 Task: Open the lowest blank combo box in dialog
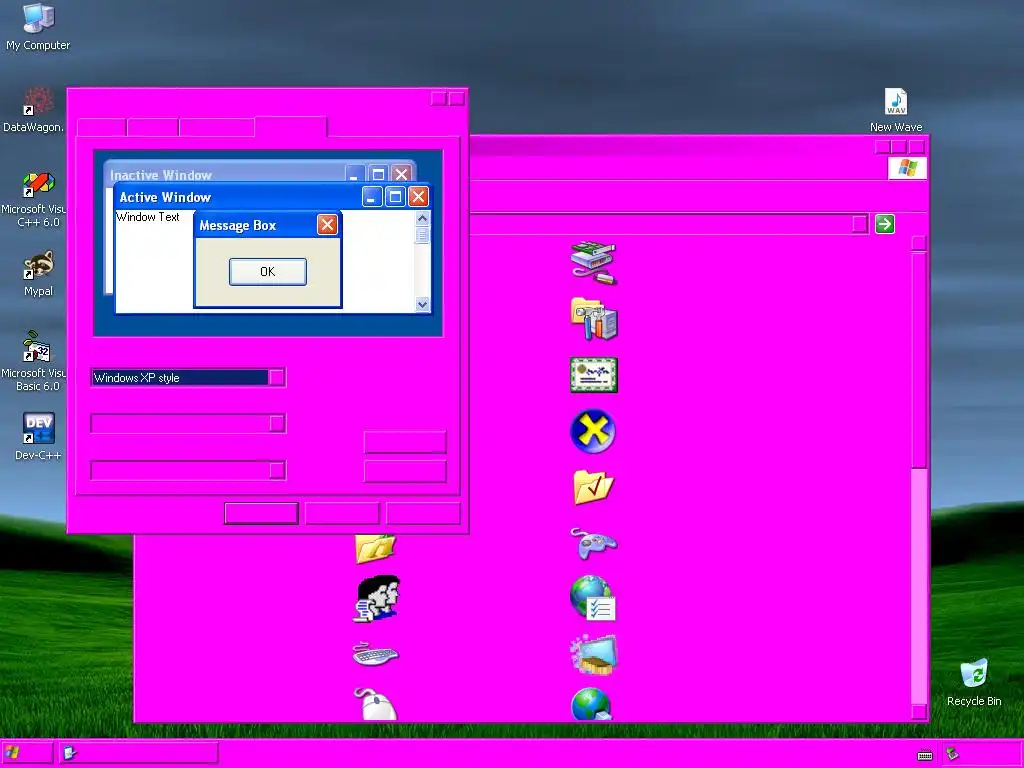pyautogui.click(x=188, y=470)
